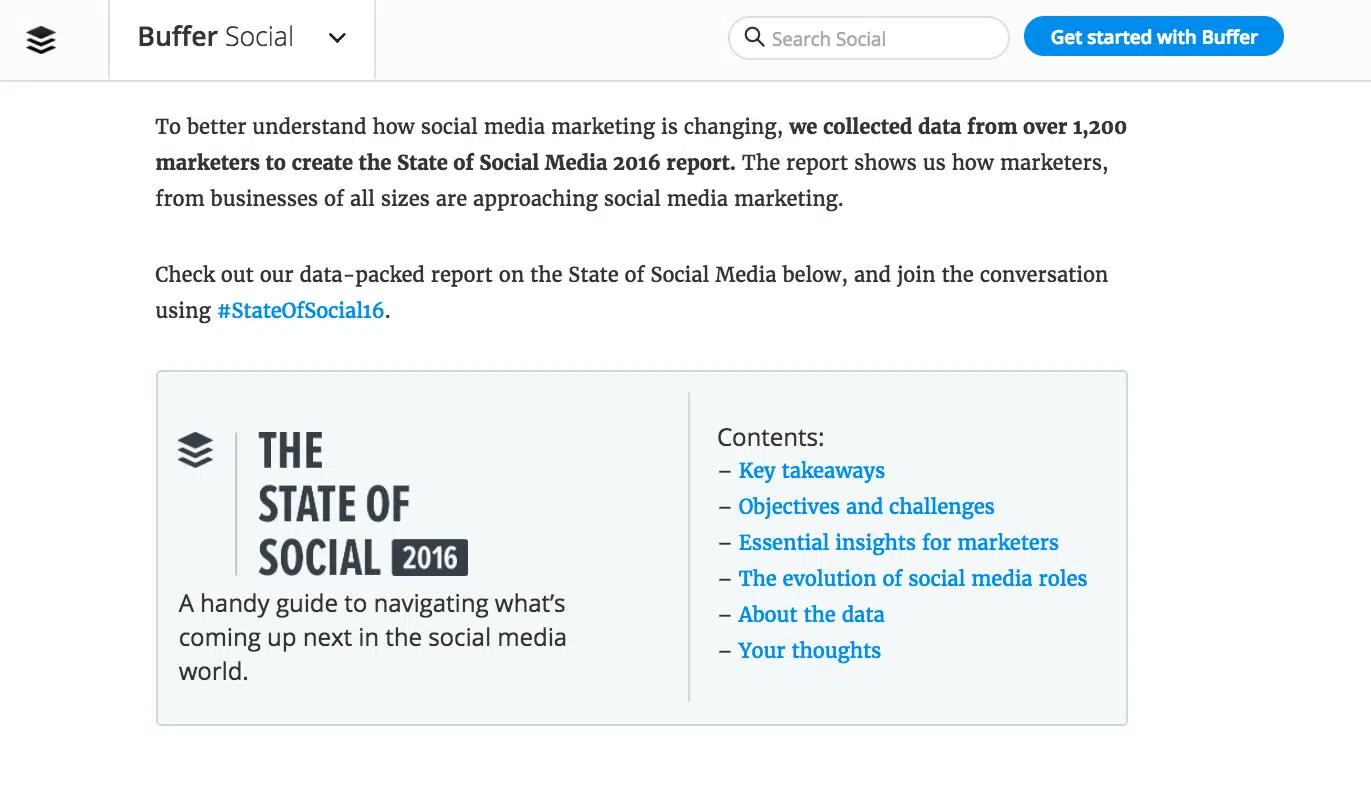Open Essential insights for marketers link
Image resolution: width=1371 pixels, height=793 pixels.
(x=898, y=542)
